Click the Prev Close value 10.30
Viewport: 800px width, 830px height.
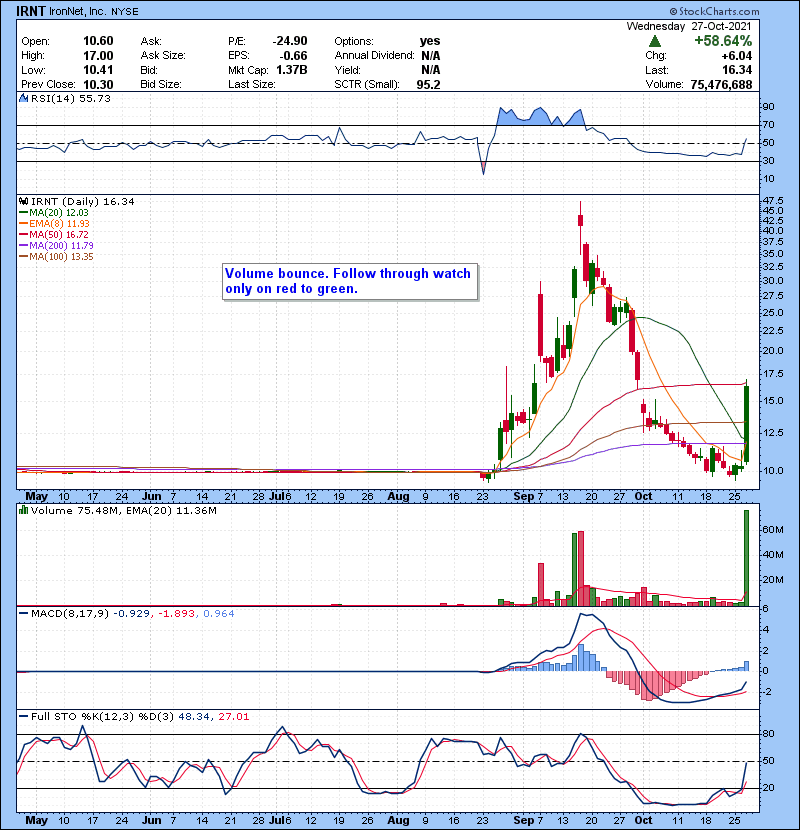tap(98, 84)
